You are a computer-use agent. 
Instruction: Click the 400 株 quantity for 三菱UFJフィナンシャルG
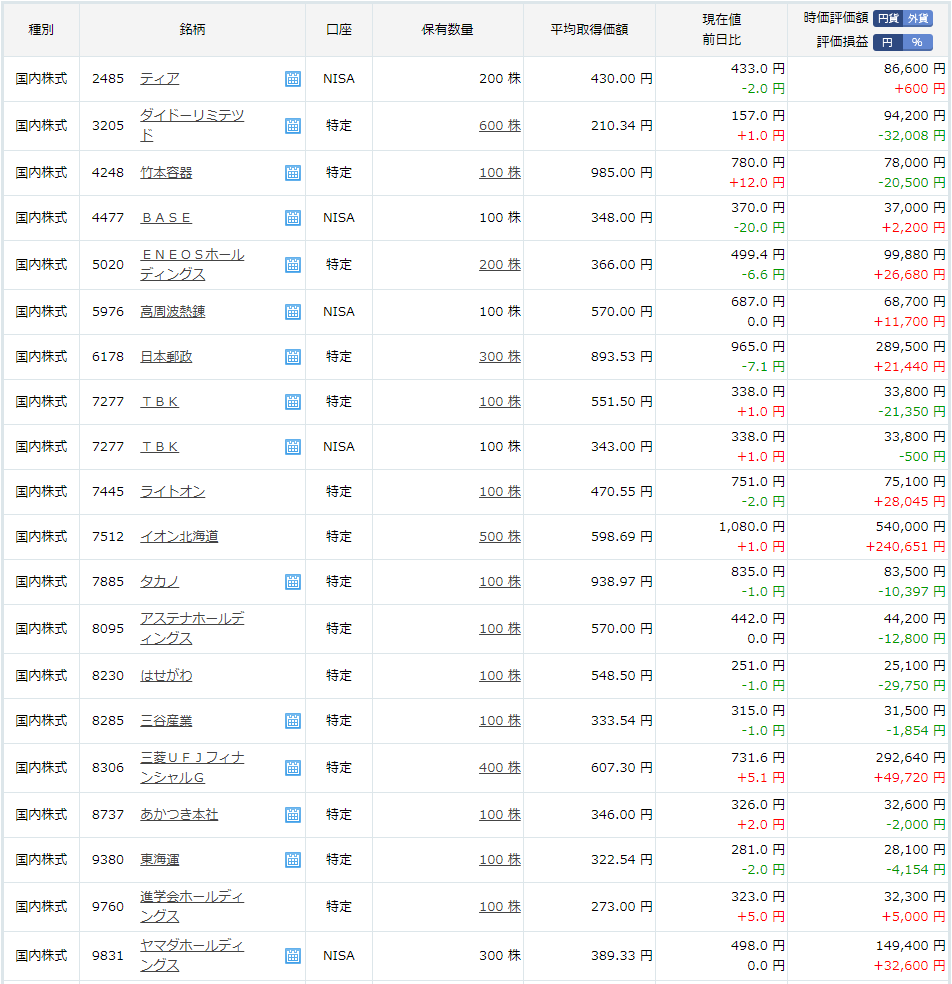(x=500, y=767)
